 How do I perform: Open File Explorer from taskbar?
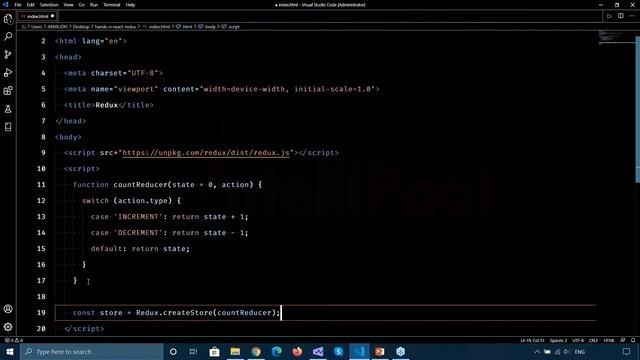pos(235,352)
